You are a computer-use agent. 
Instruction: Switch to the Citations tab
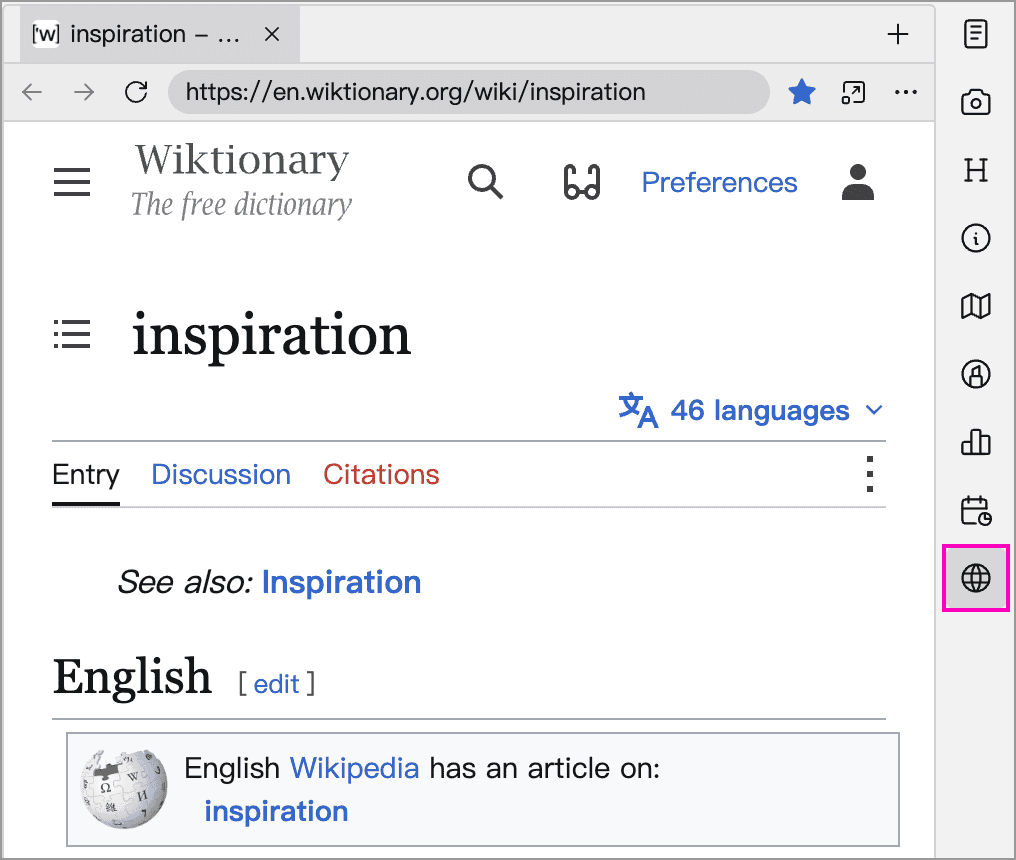pos(381,474)
